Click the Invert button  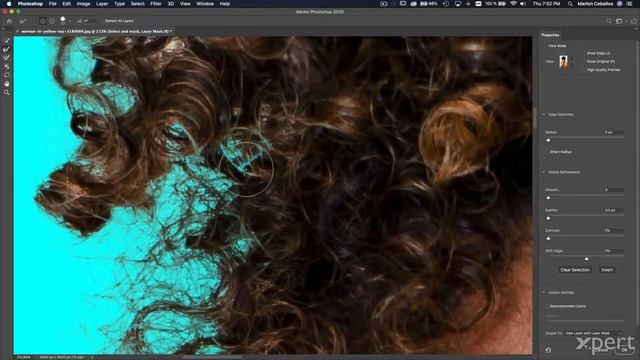click(x=607, y=270)
